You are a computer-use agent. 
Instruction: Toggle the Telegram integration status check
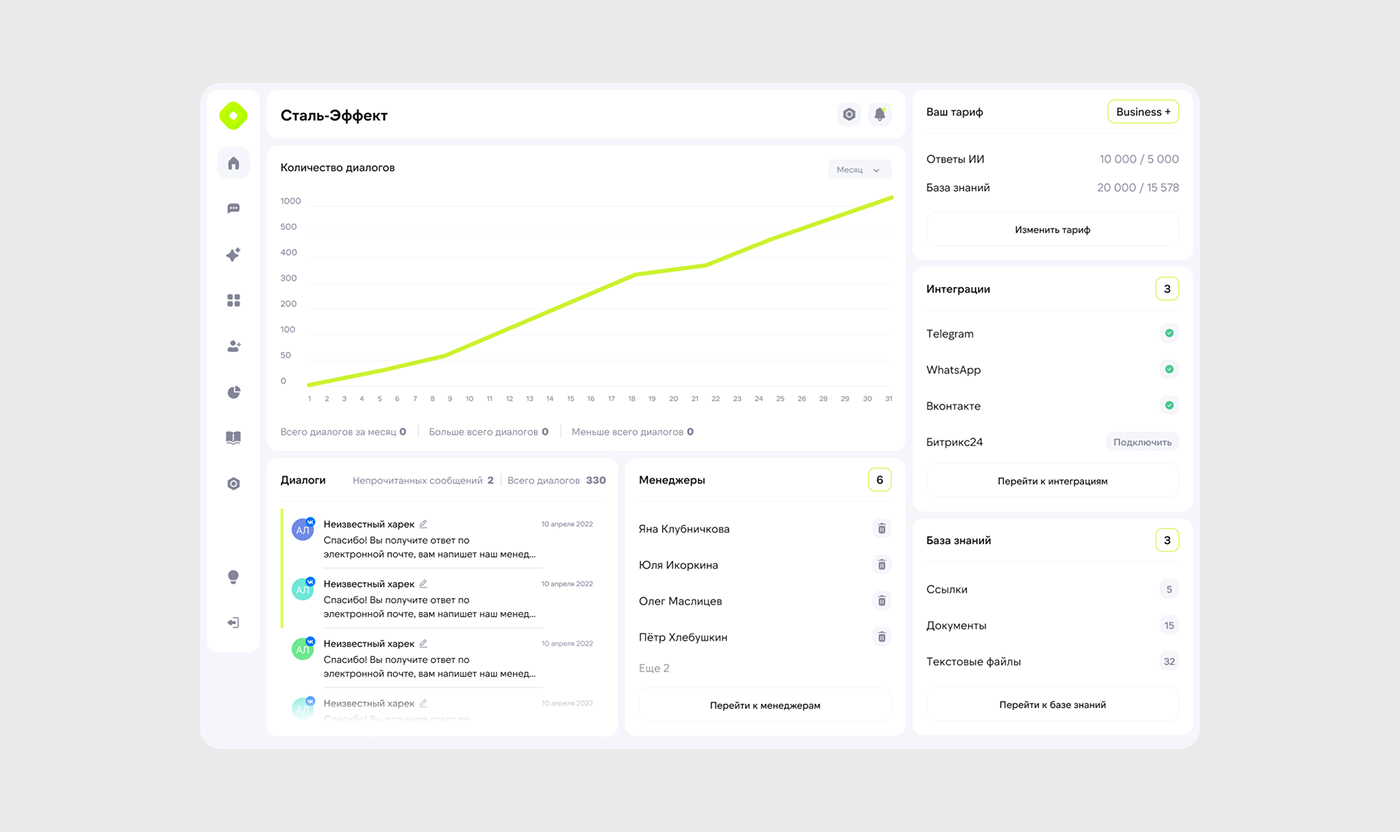[x=1168, y=333]
